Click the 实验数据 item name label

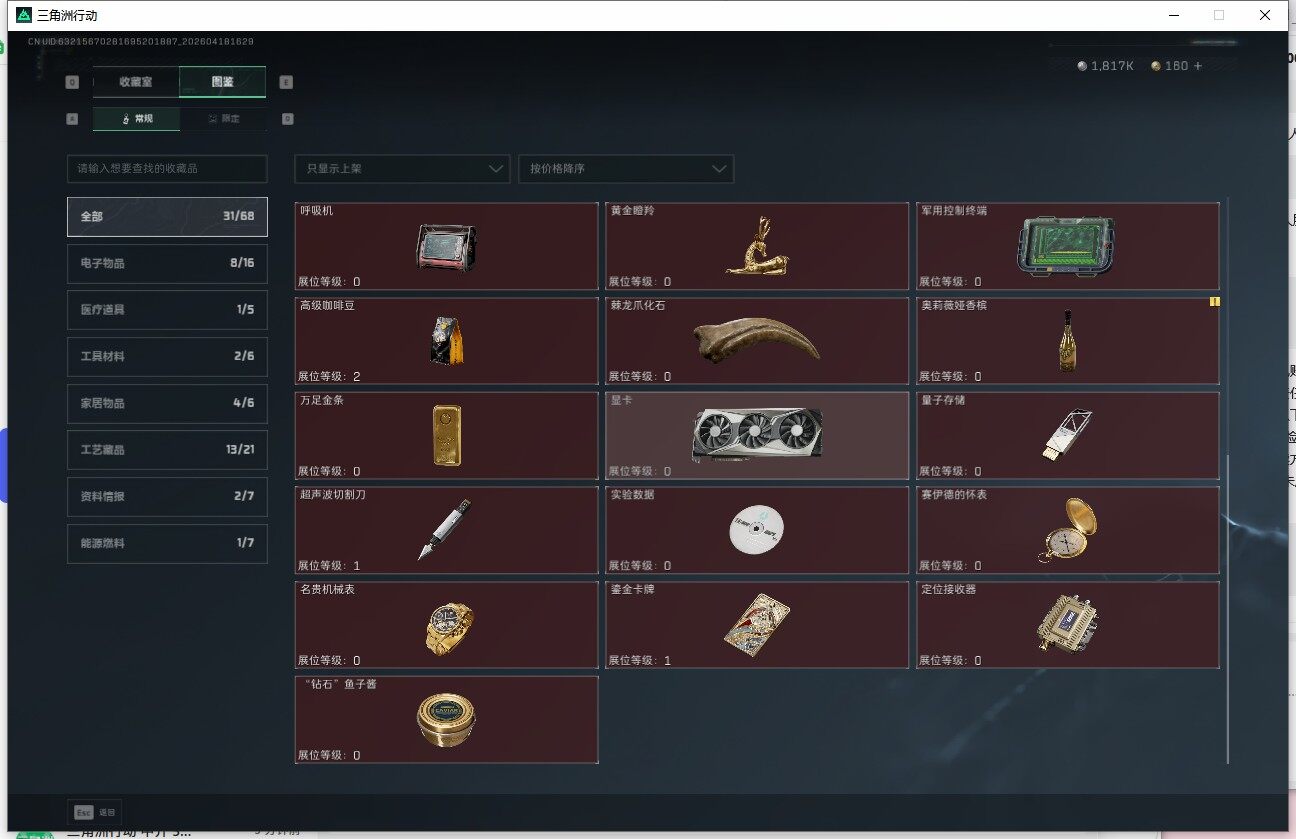coord(633,494)
